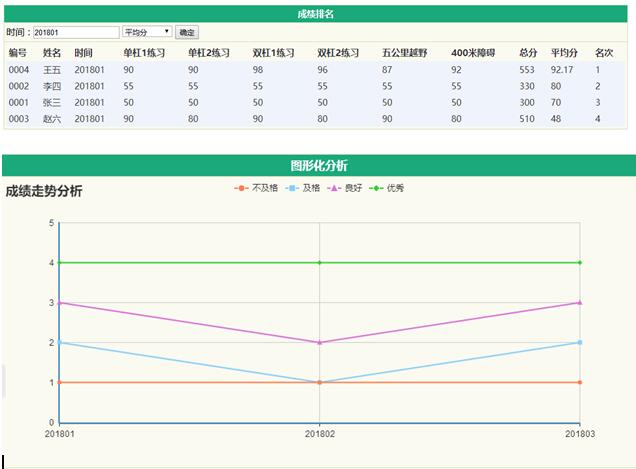Click the 总分 column header
Screen dimensions: 636x469
528,53
